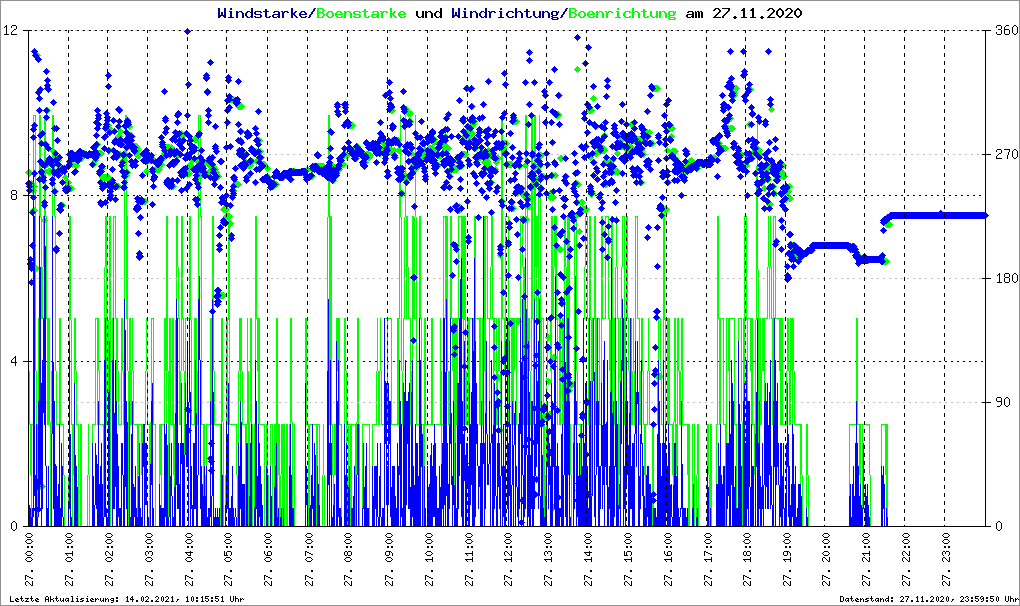Click the 360 label on right axis

pos(1003,30)
